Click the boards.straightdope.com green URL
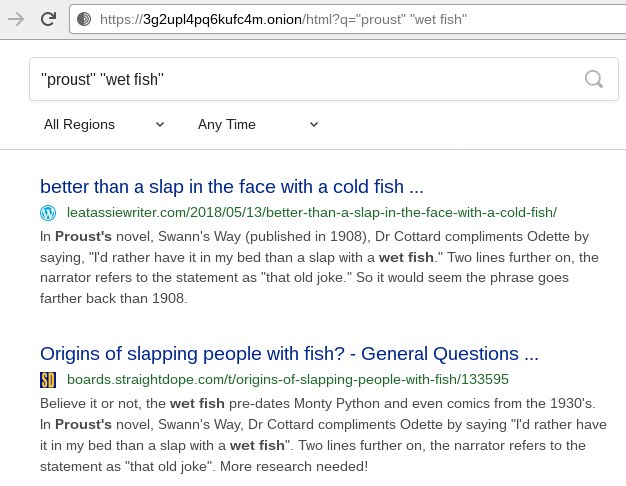626x486 pixels. (x=288, y=379)
